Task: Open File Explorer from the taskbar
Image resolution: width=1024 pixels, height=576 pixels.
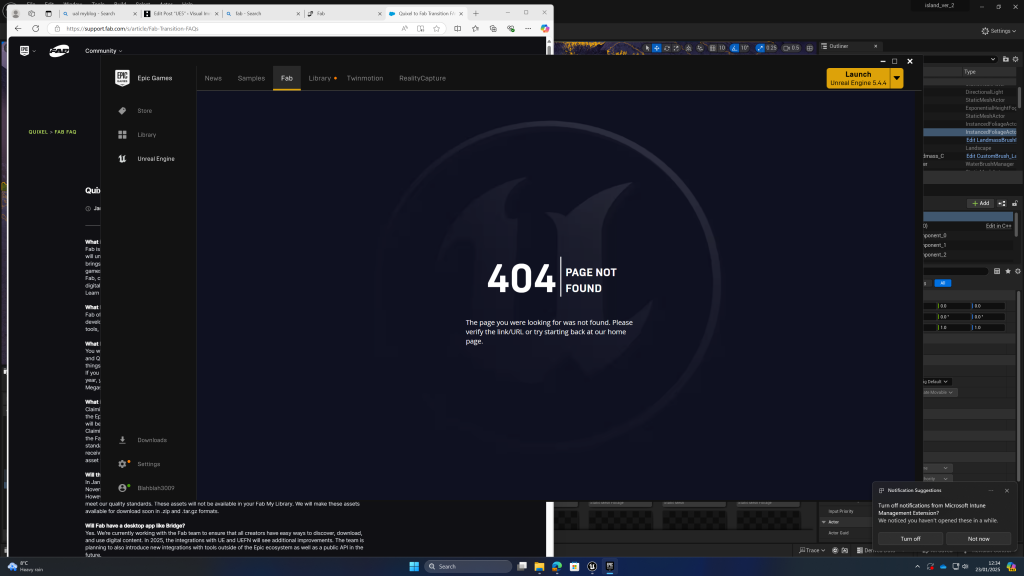Action: pyautogui.click(x=539, y=566)
